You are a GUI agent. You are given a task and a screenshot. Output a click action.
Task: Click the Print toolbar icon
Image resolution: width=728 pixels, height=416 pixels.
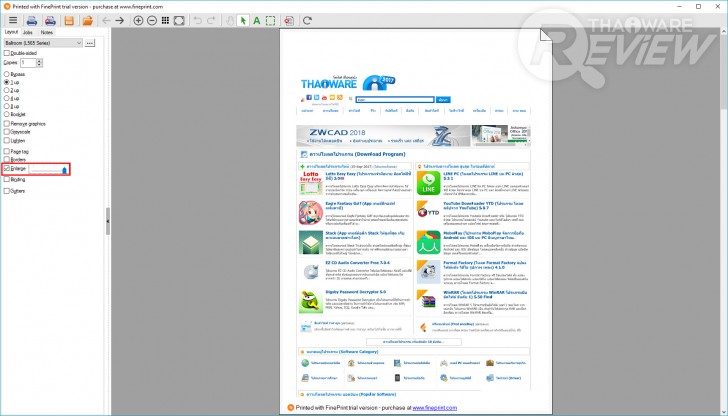pyautogui.click(x=32, y=20)
